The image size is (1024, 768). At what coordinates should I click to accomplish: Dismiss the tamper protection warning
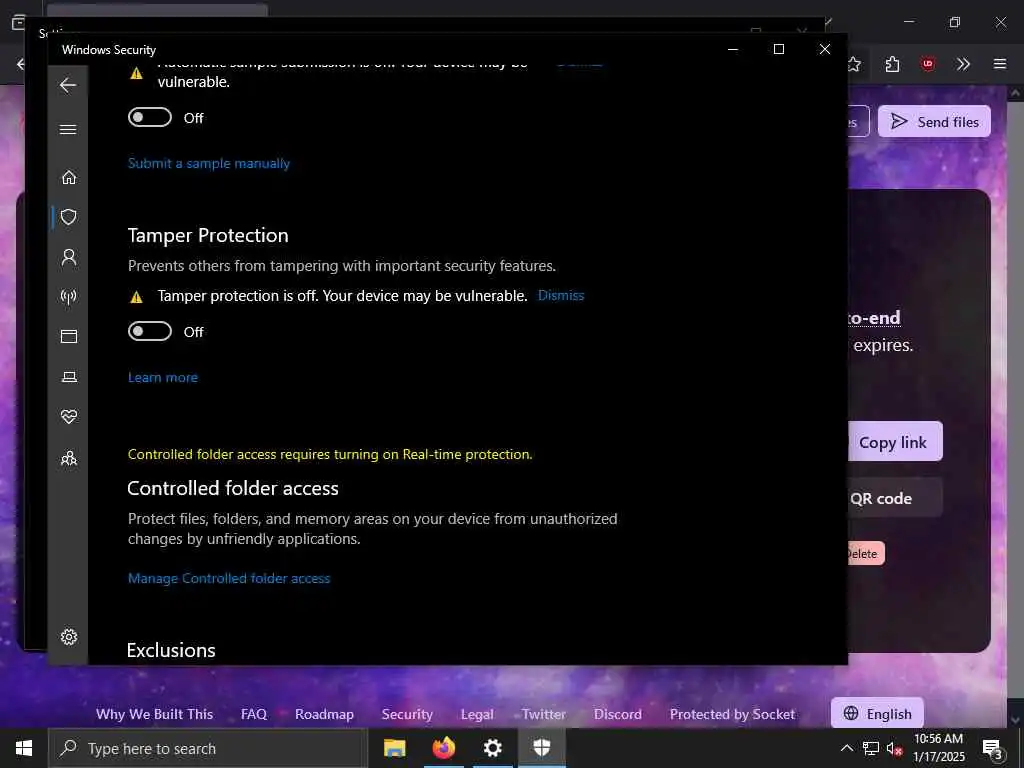(x=561, y=295)
